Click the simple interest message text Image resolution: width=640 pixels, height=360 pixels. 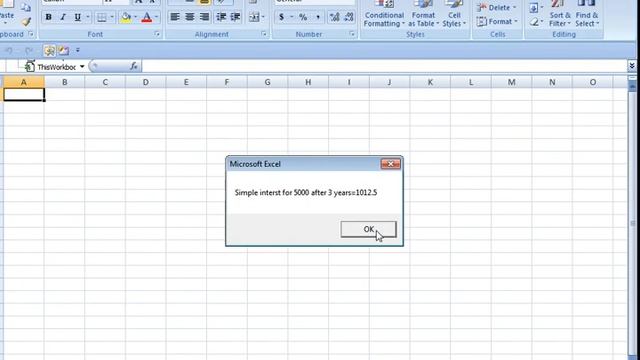click(x=306, y=192)
